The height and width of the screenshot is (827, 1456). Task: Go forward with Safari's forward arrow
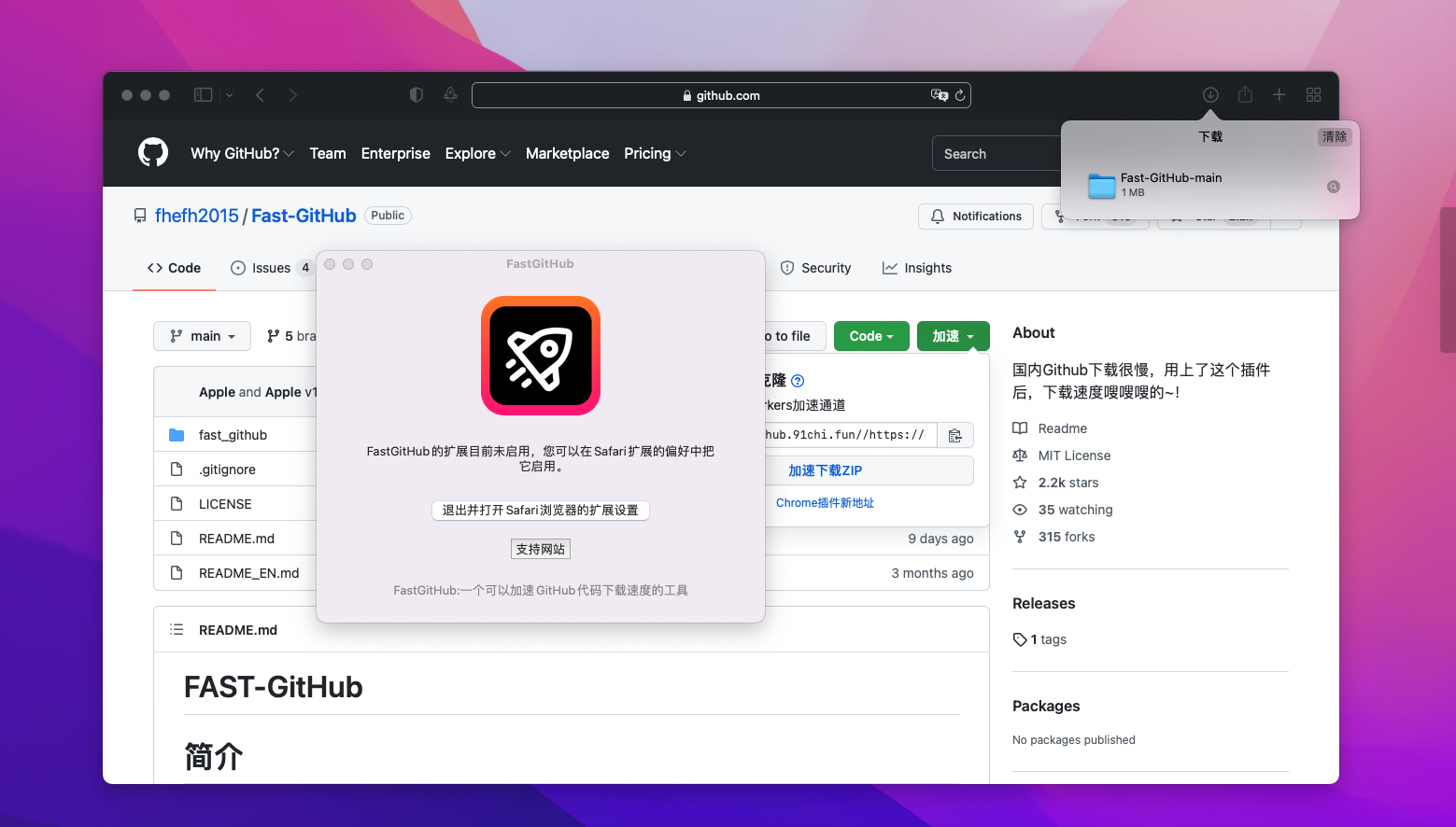293,95
